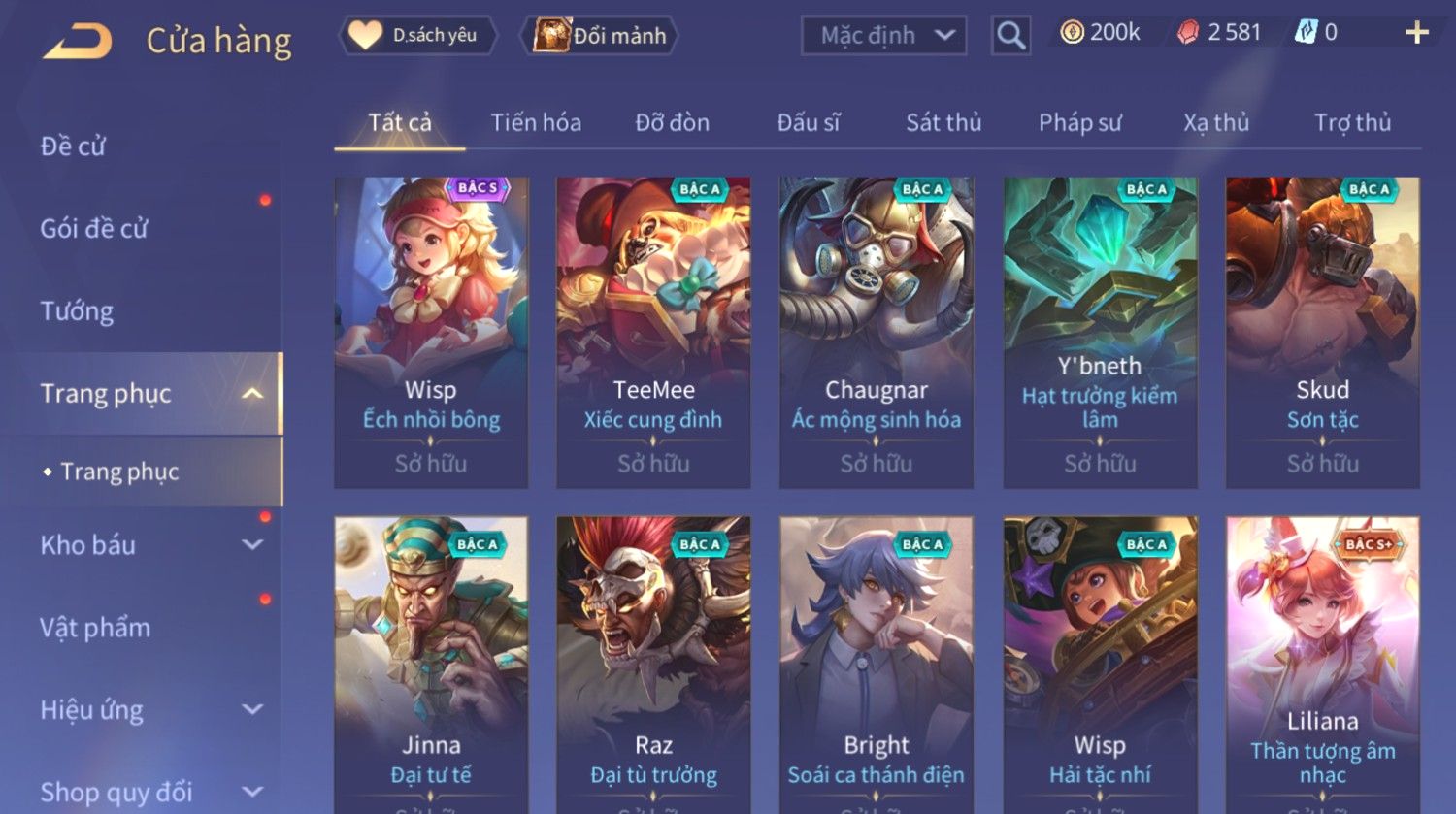Switch to the Sát thủ tab
The width and height of the screenshot is (1456, 814).
(x=943, y=123)
